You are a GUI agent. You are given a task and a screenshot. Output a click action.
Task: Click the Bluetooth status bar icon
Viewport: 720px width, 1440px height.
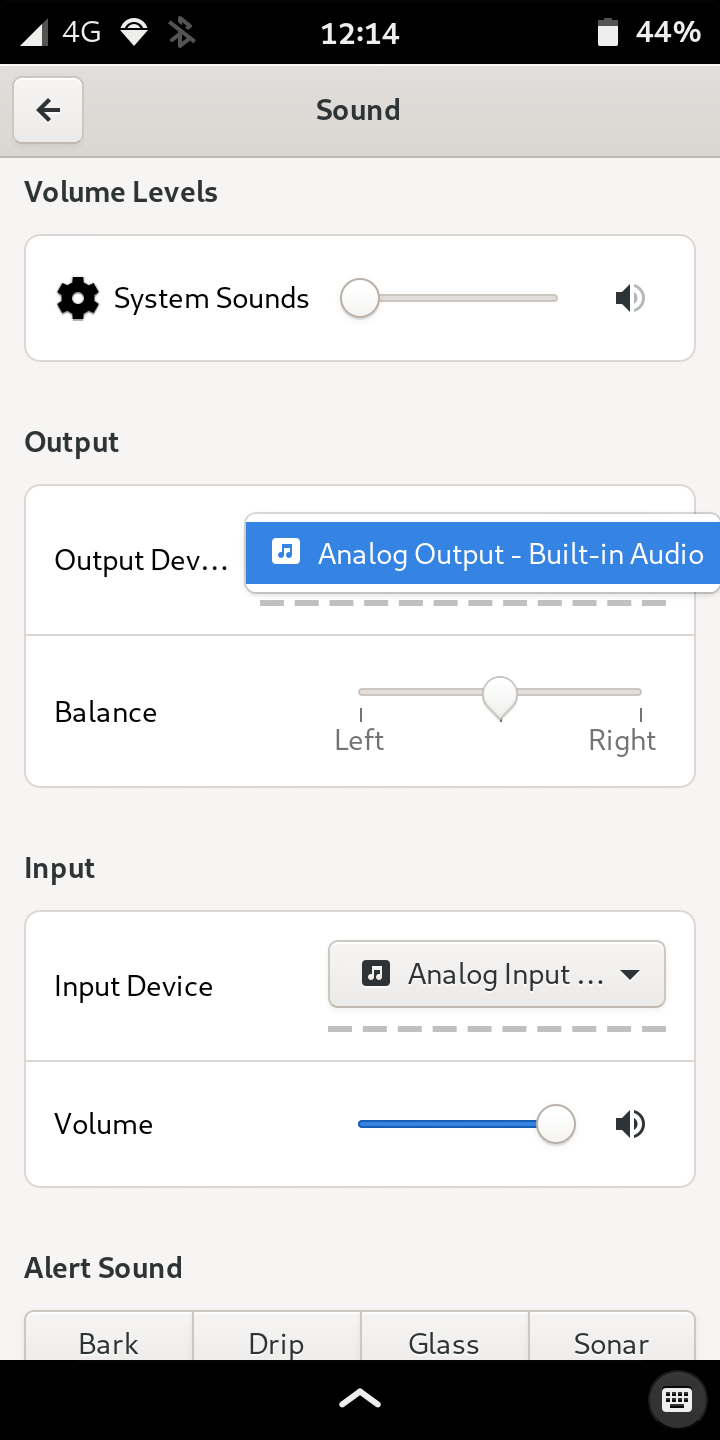pos(184,31)
